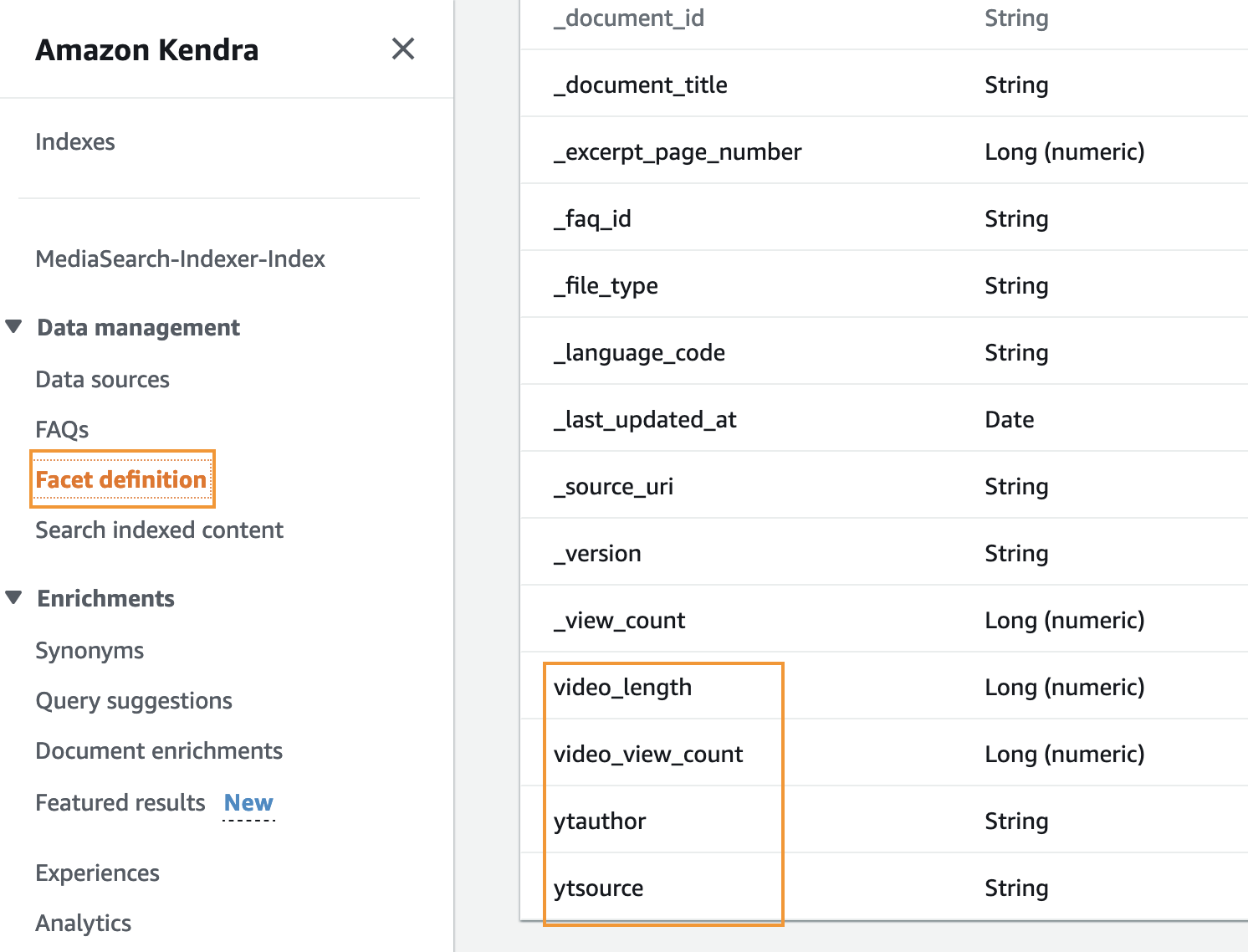Select the _excerpt_page_number field name
The height and width of the screenshot is (952, 1248).
click(x=678, y=152)
